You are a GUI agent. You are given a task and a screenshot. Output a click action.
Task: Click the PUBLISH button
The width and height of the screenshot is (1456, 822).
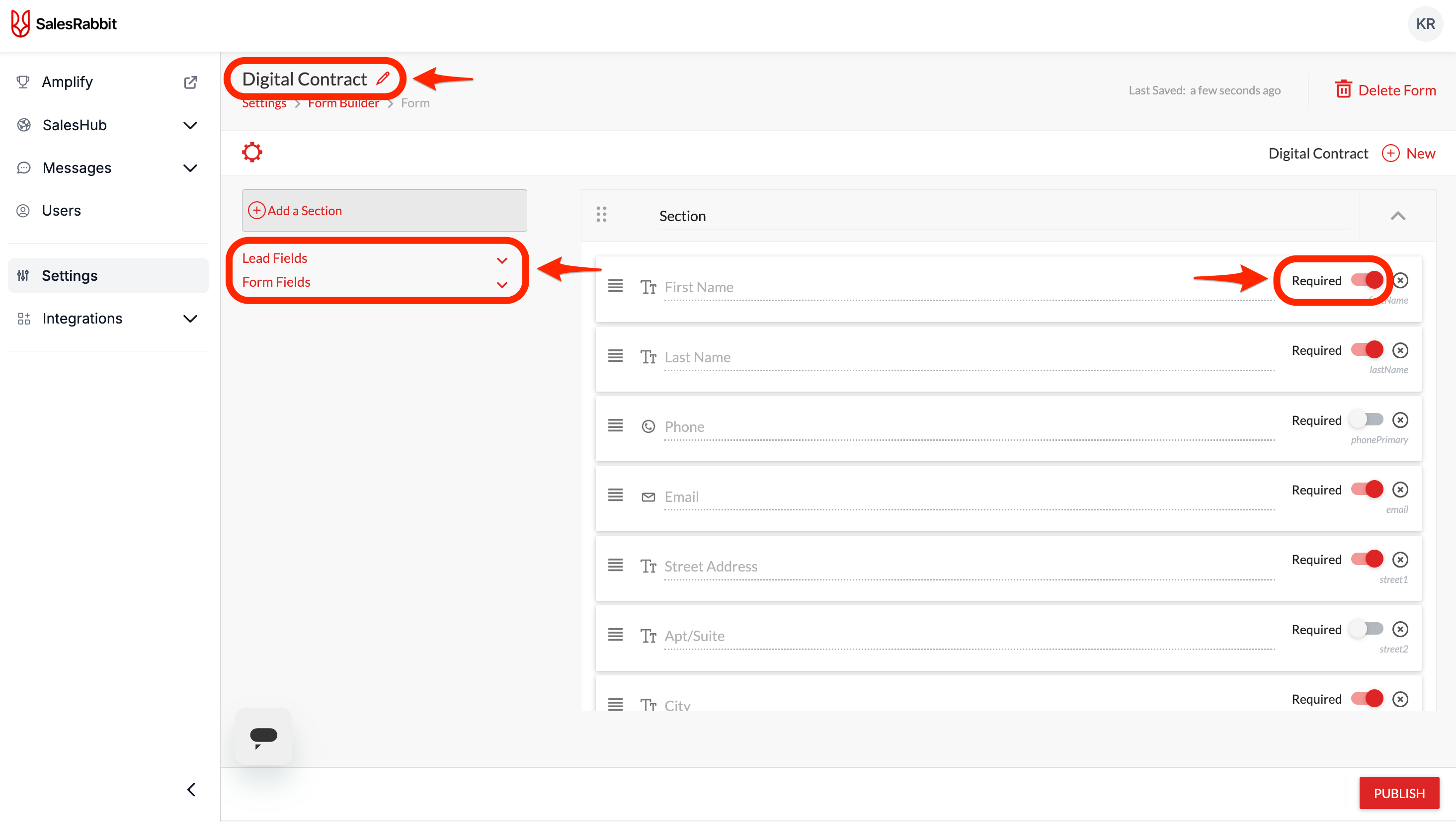point(1398,793)
